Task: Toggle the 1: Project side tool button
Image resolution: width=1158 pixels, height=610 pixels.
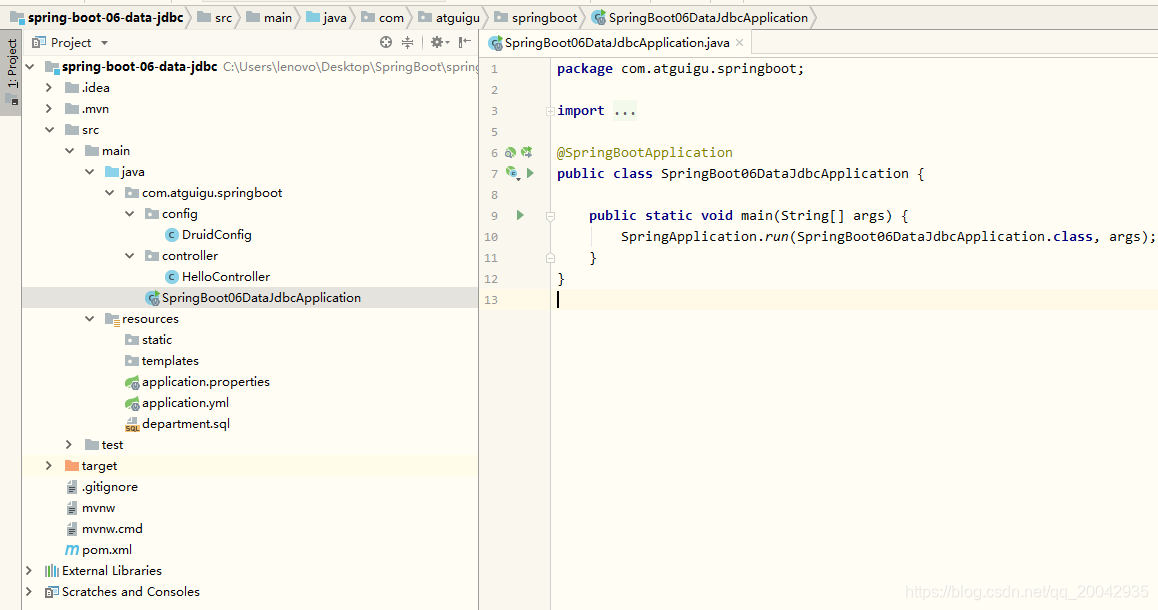Action: pyautogui.click(x=11, y=72)
